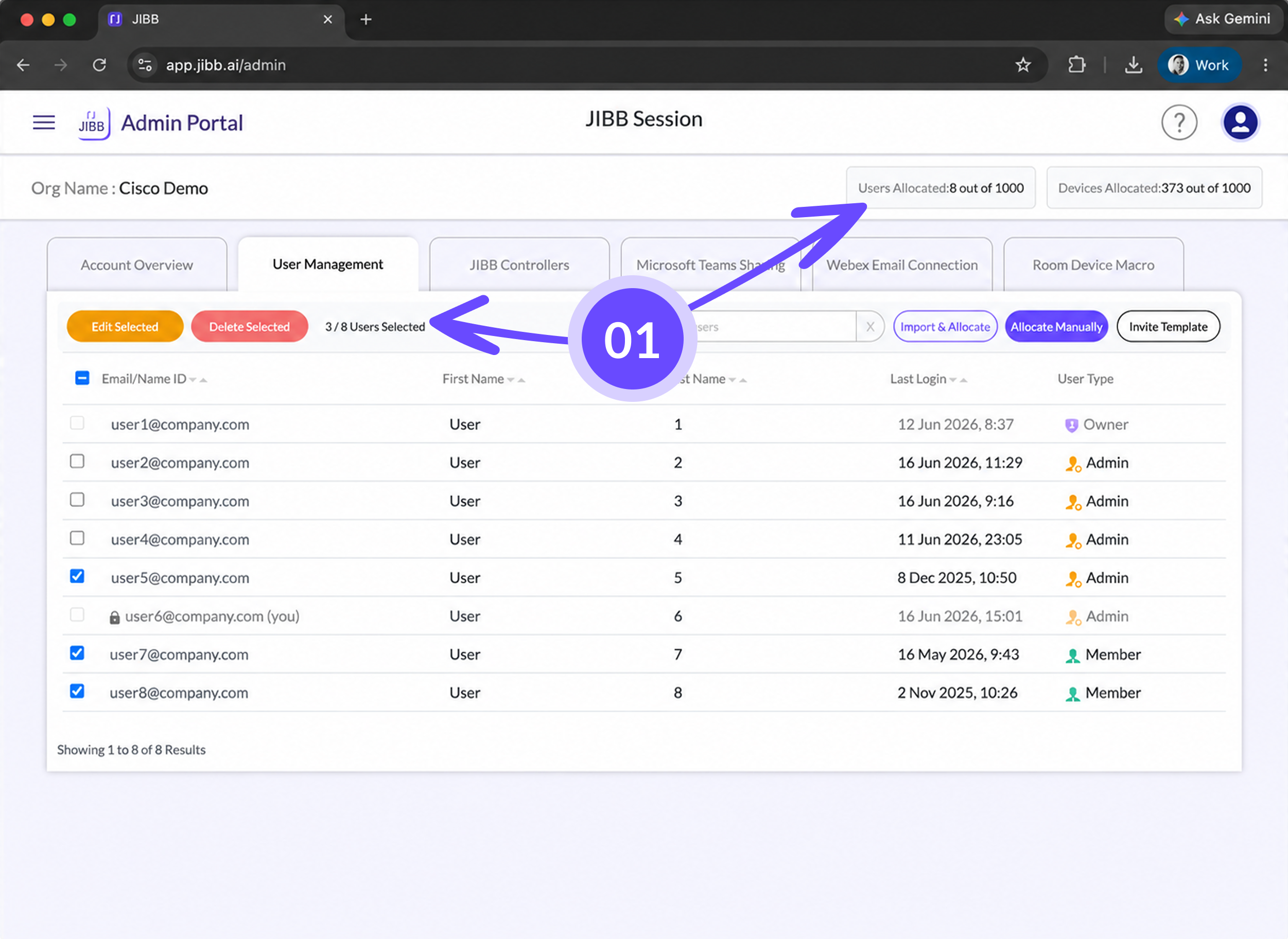
Task: Click Users Allocated 8 out of 1000 box
Action: [x=941, y=188]
